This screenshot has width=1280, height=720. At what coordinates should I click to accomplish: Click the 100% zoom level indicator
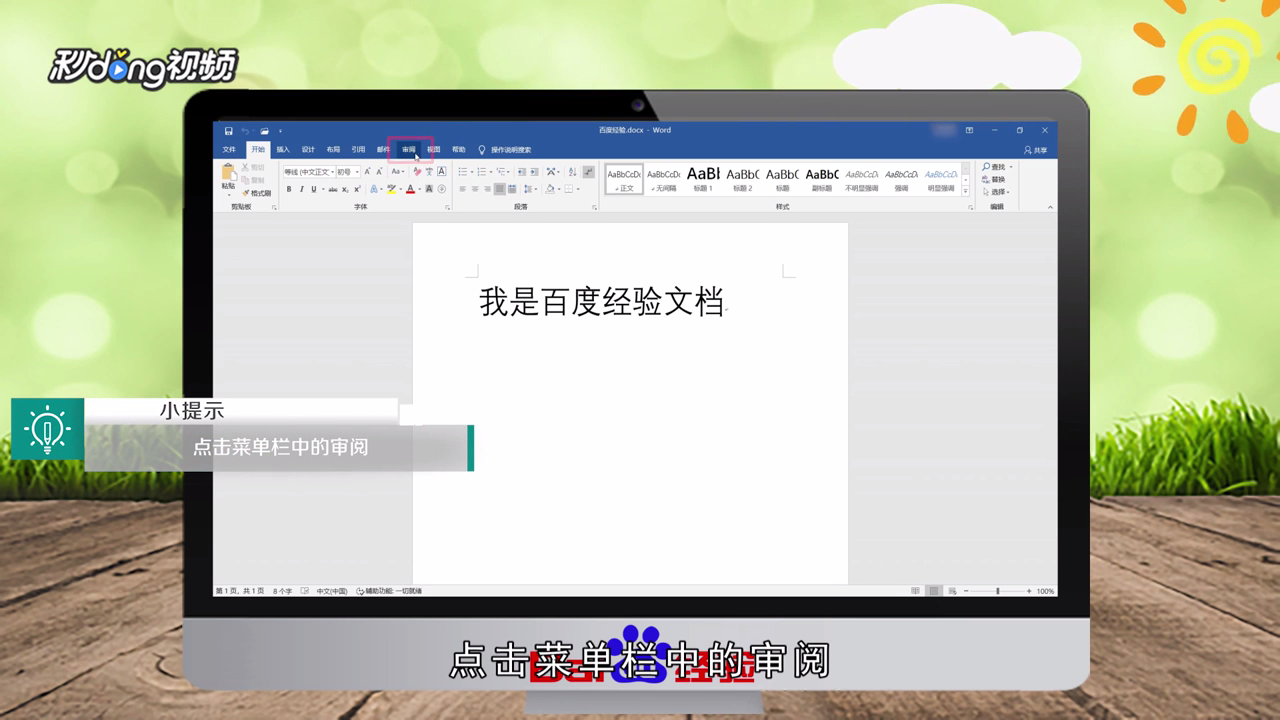(x=1045, y=591)
